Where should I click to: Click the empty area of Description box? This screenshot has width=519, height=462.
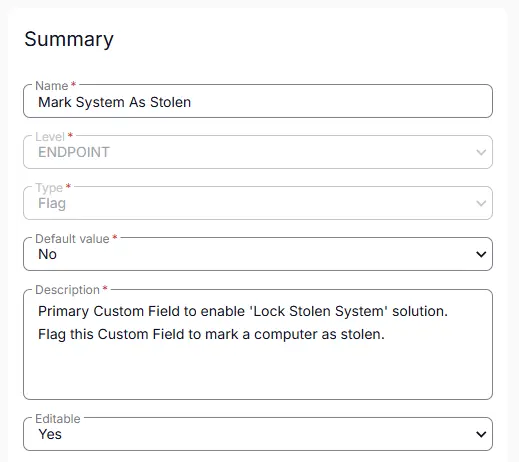pos(258,372)
